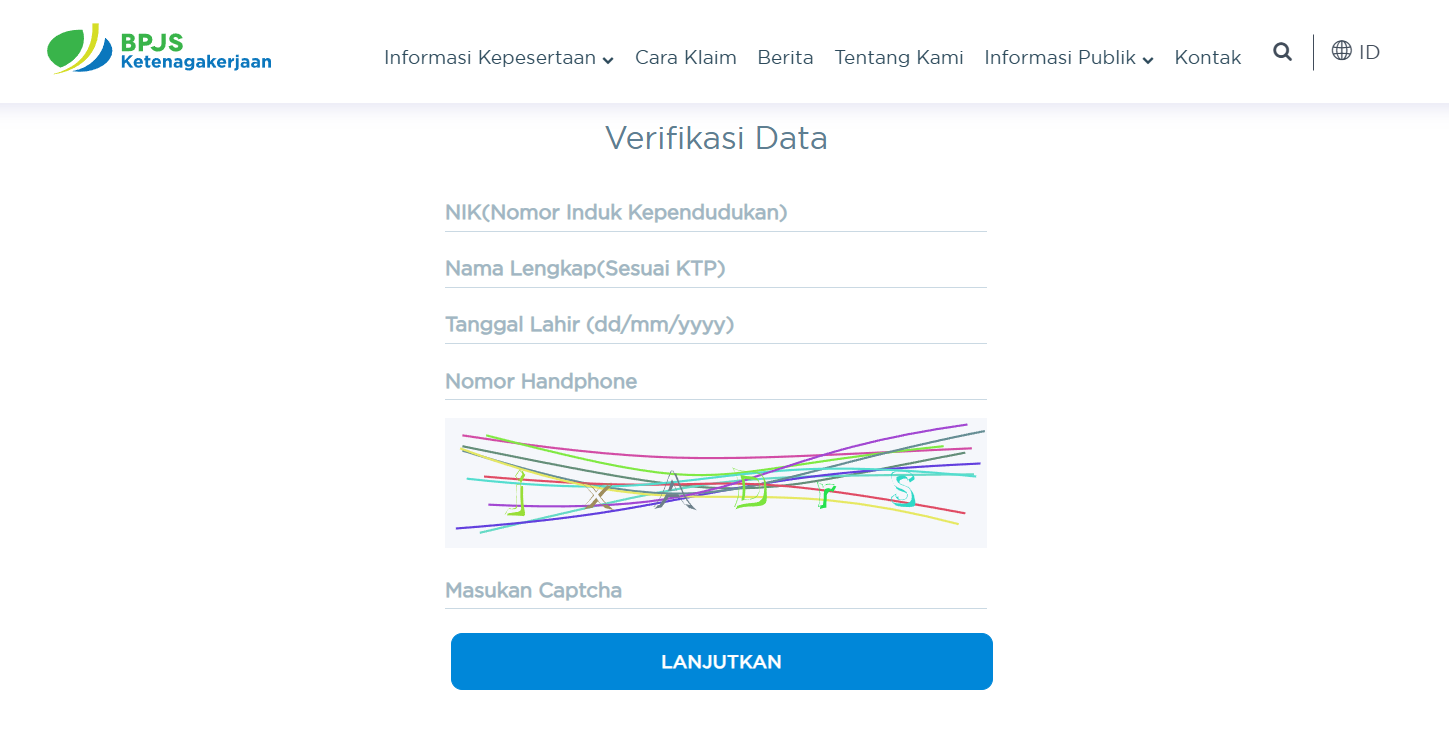Focus the Nomor Handphone field

point(715,381)
